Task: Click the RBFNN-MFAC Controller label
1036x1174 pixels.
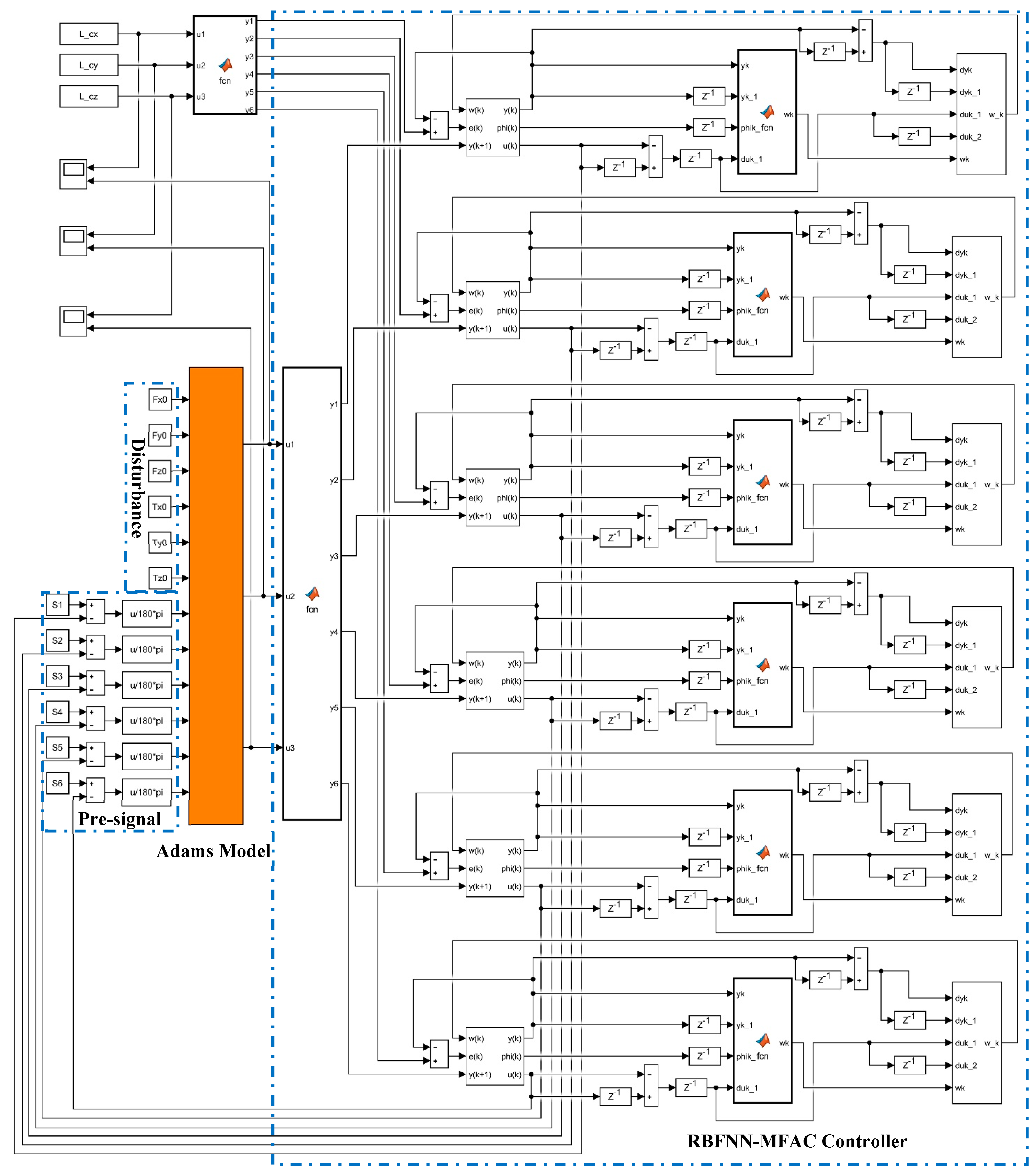Action: tap(797, 1141)
